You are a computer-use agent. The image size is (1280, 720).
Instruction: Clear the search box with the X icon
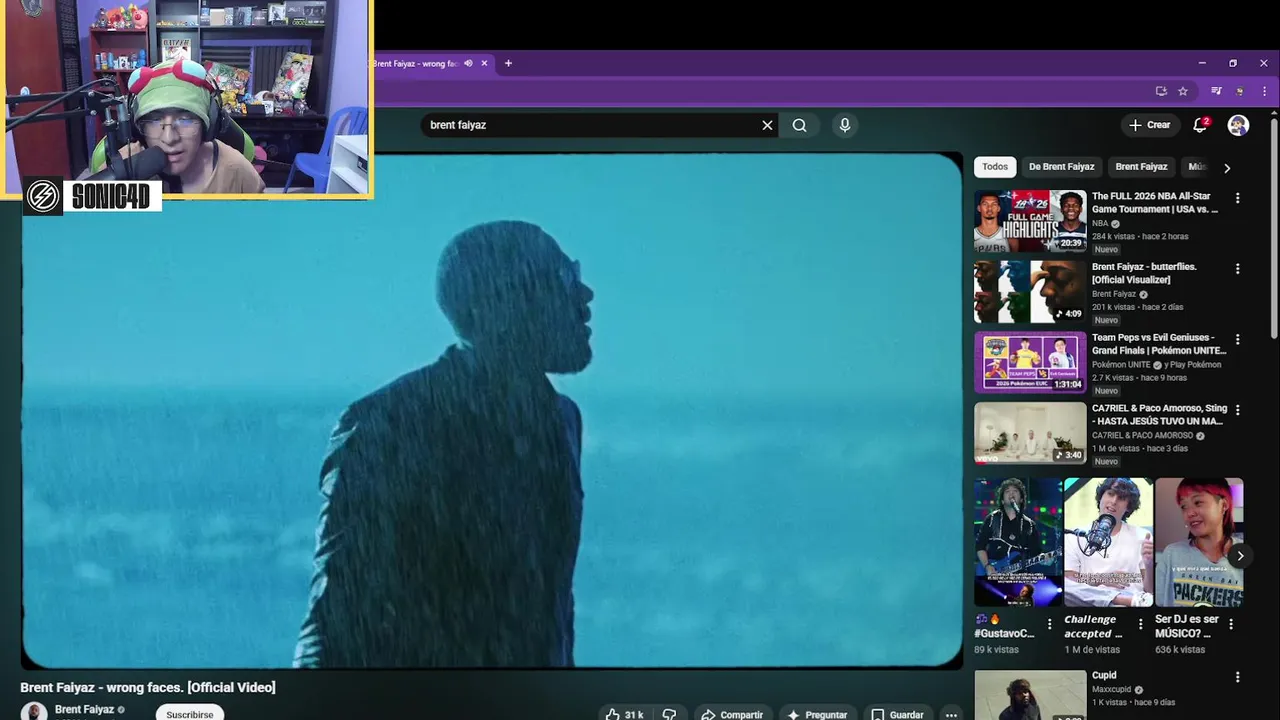[x=767, y=125]
